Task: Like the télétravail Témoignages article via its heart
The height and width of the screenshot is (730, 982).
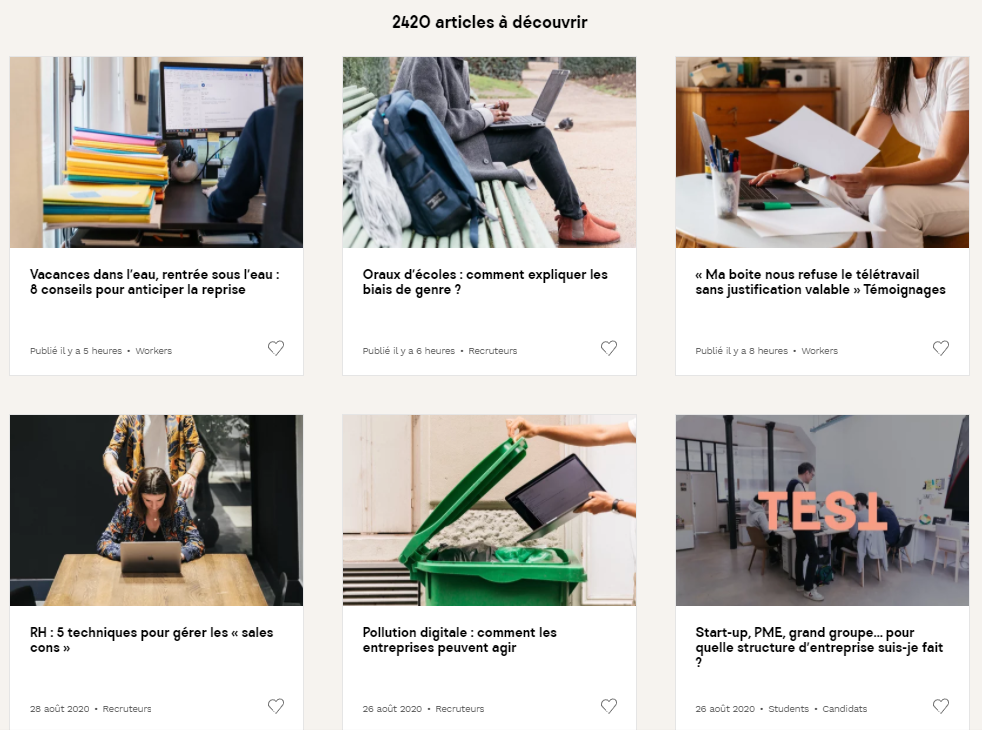Action: click(941, 348)
